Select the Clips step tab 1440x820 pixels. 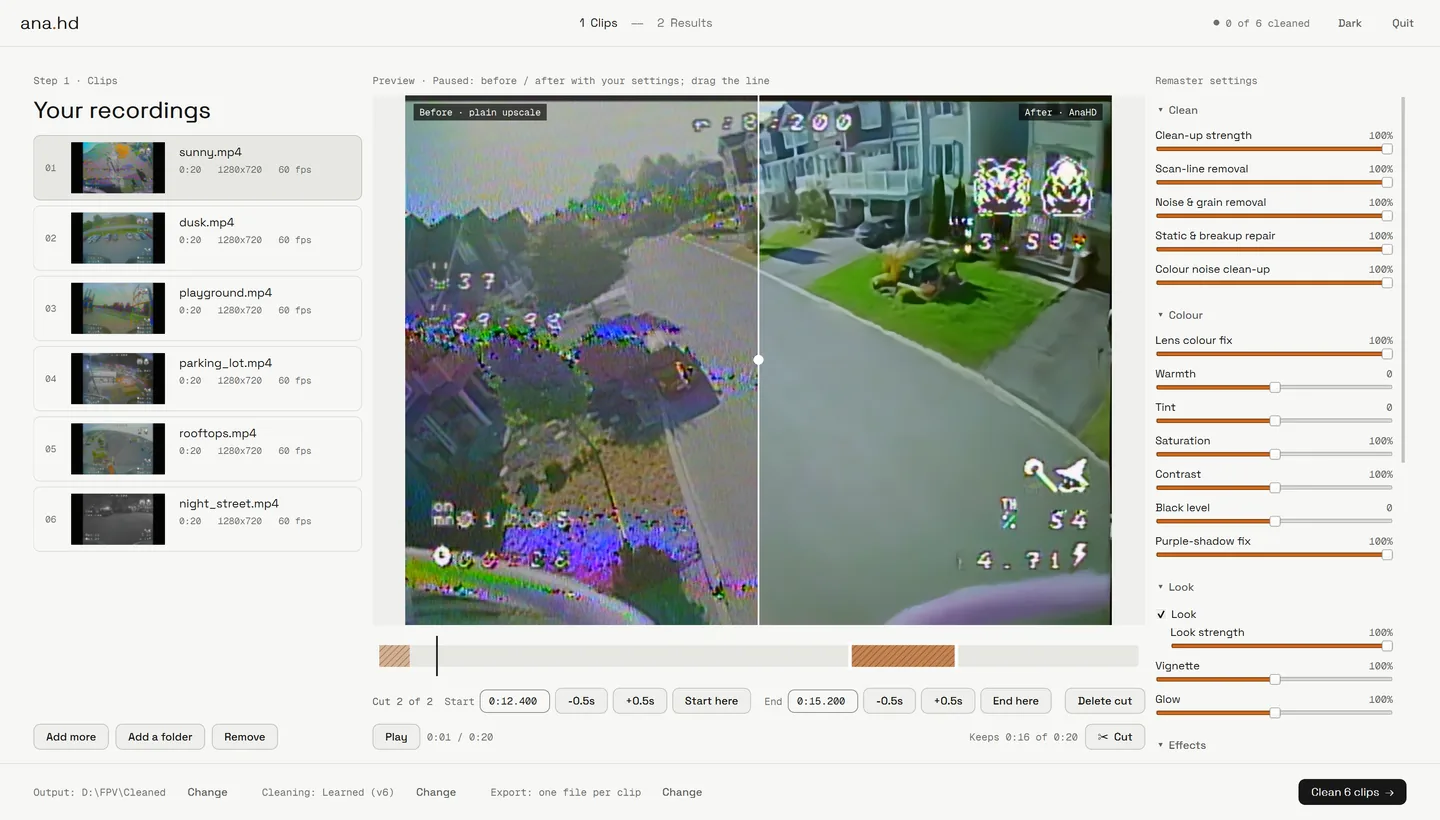click(x=598, y=23)
